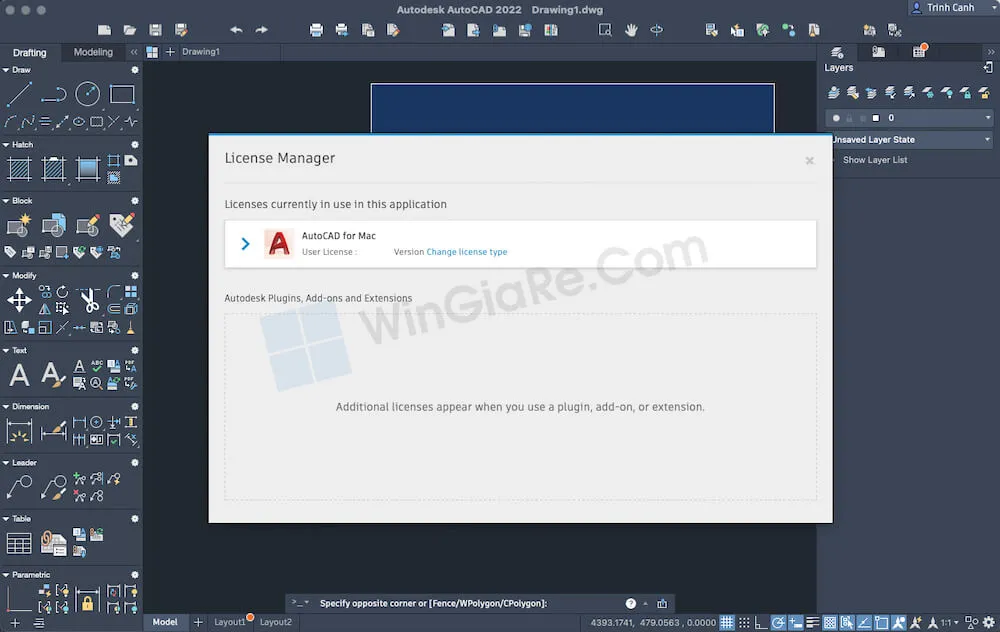
Task: Click Show Layer List in the Layers panel
Action: (876, 159)
